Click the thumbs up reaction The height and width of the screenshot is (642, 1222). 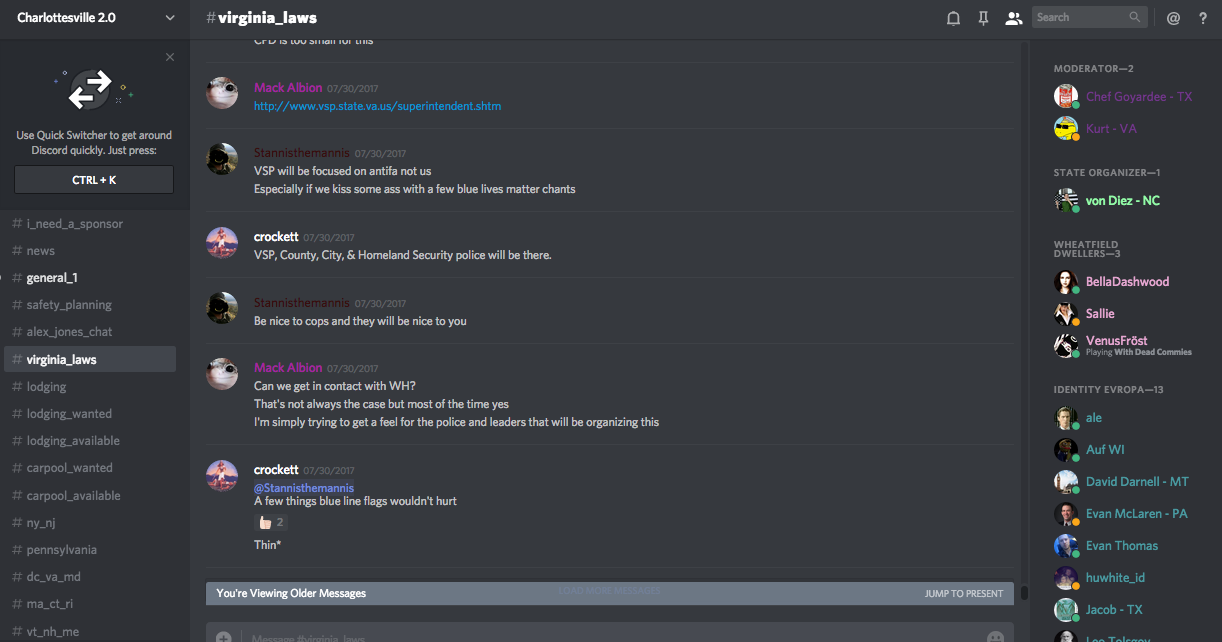click(271, 522)
